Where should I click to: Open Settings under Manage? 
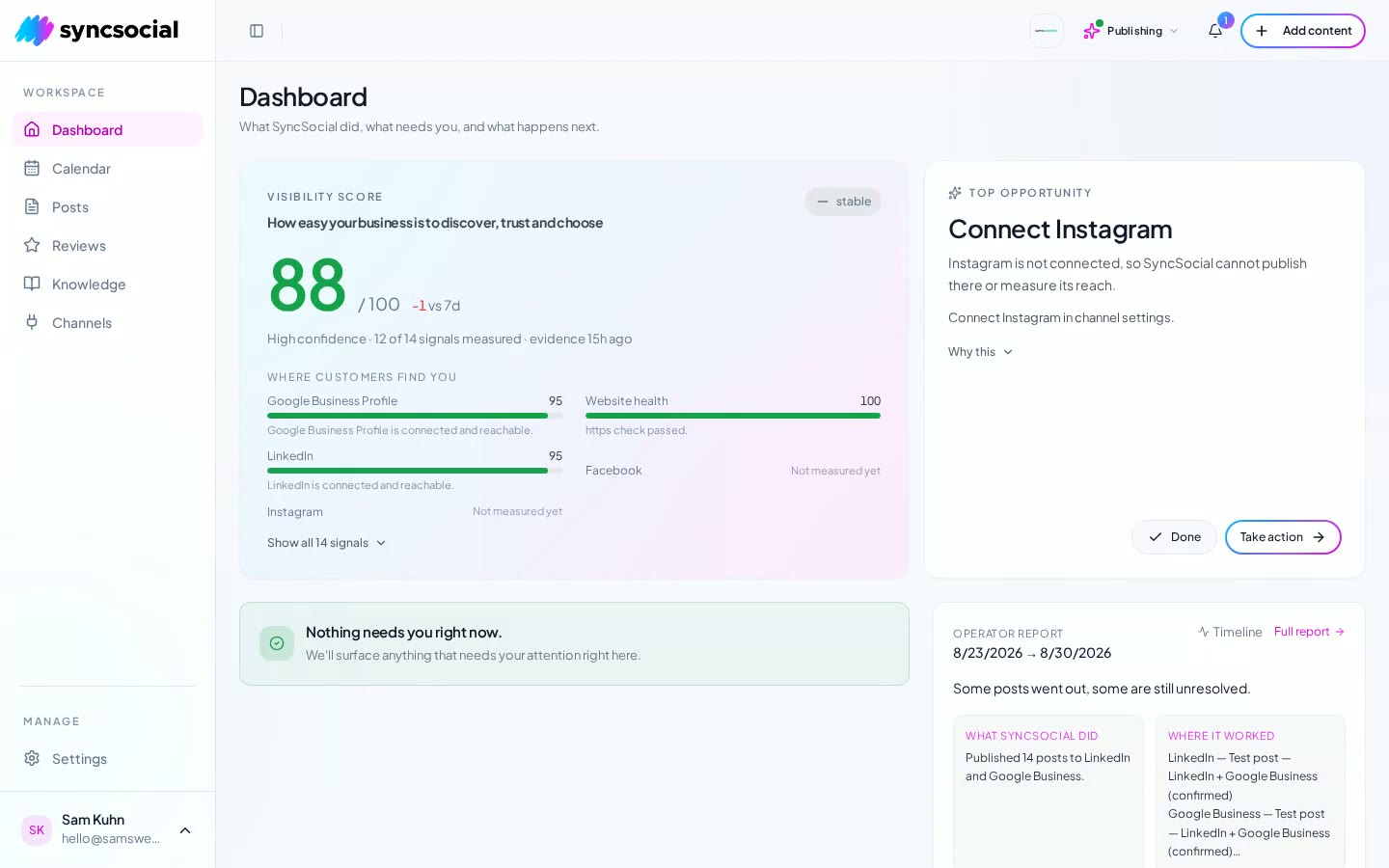(x=107, y=759)
